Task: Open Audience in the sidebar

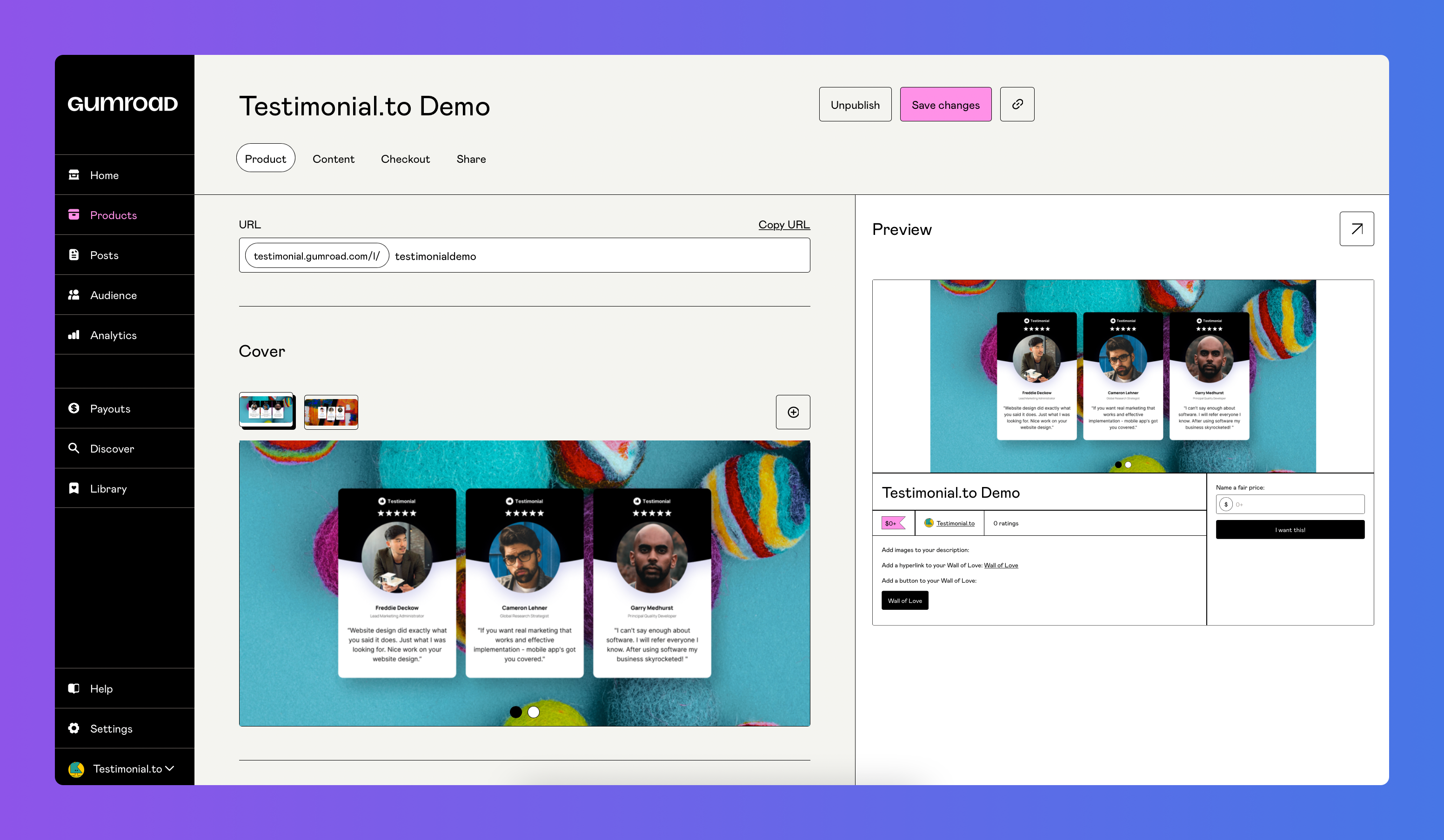Action: pyautogui.click(x=124, y=295)
